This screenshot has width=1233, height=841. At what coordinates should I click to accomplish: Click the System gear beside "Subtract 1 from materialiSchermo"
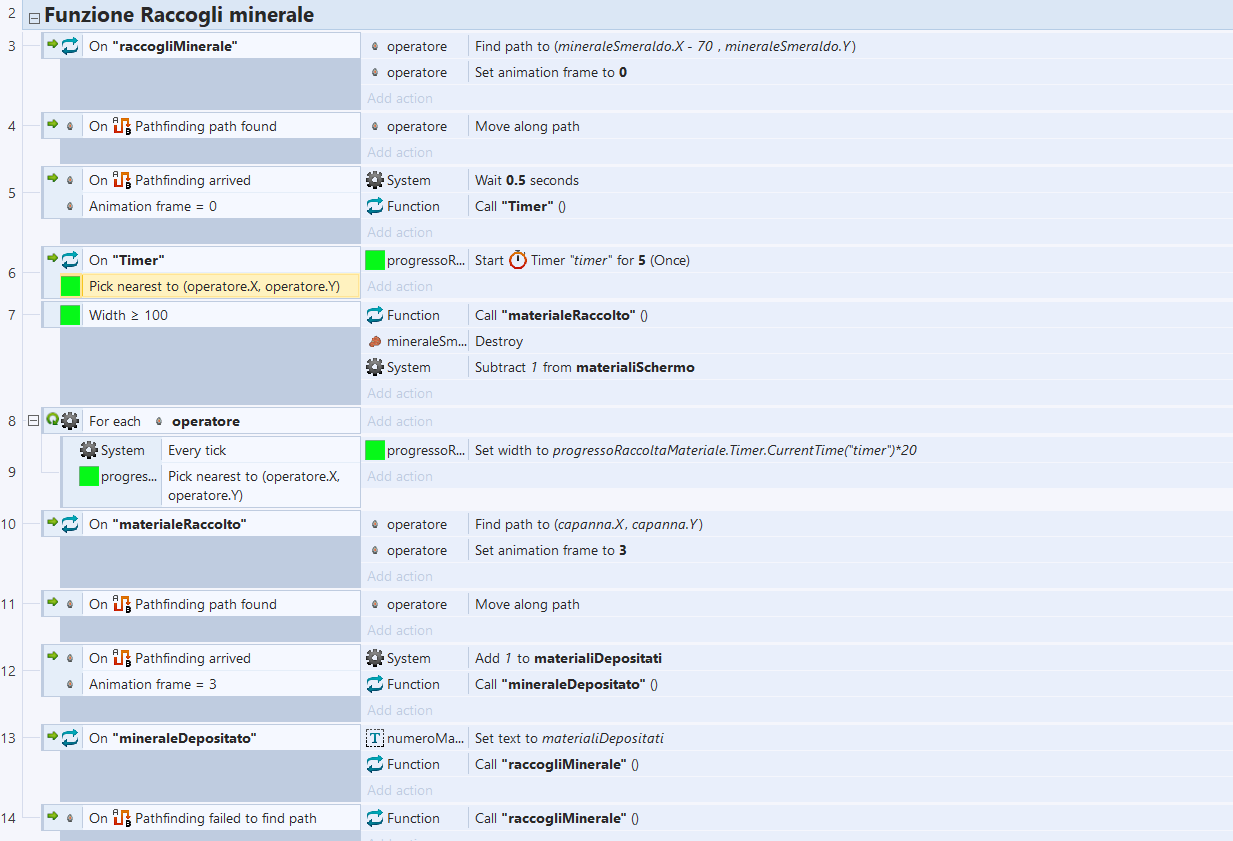click(x=375, y=367)
